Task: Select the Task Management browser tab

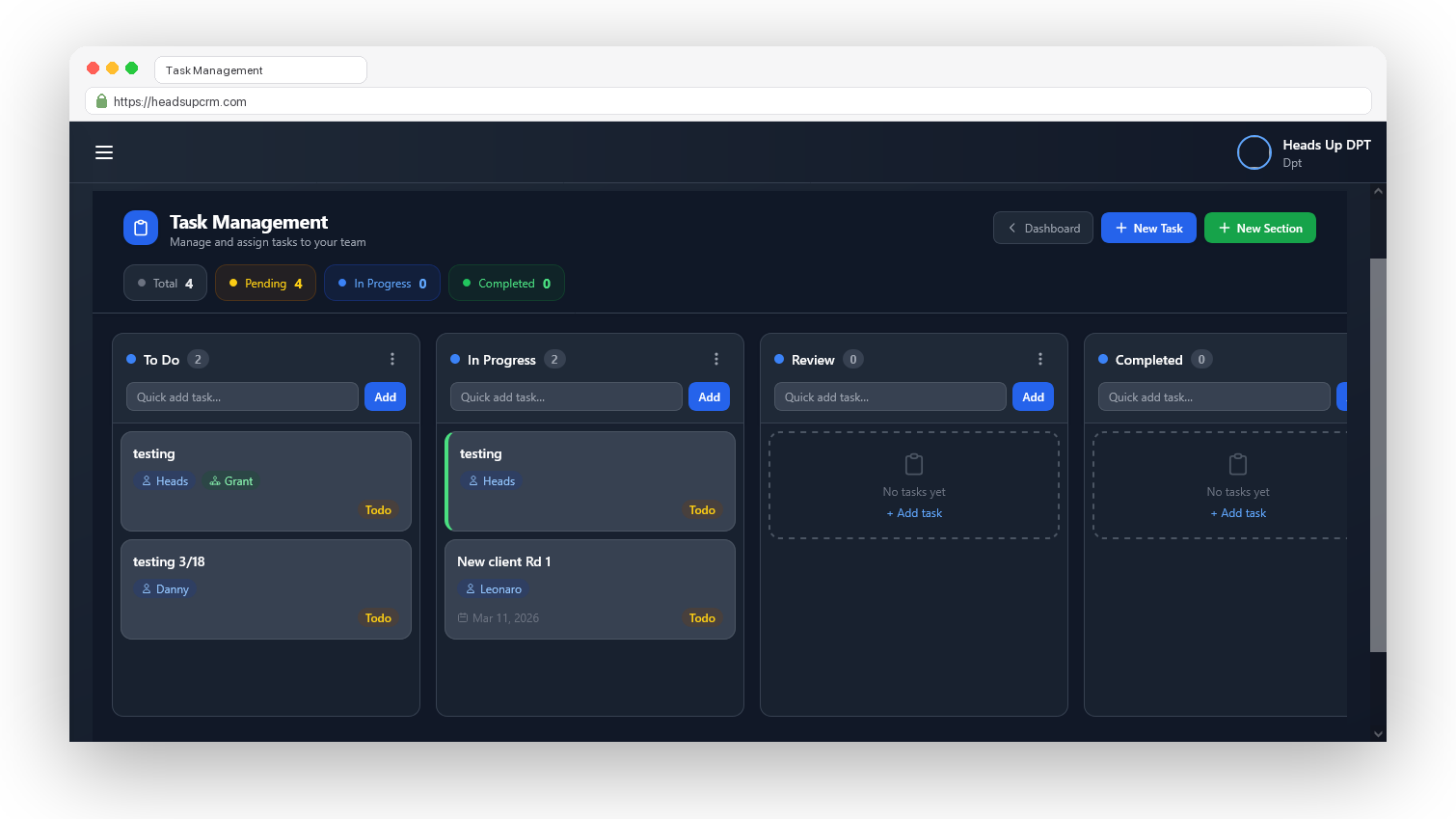Action: 260,70
